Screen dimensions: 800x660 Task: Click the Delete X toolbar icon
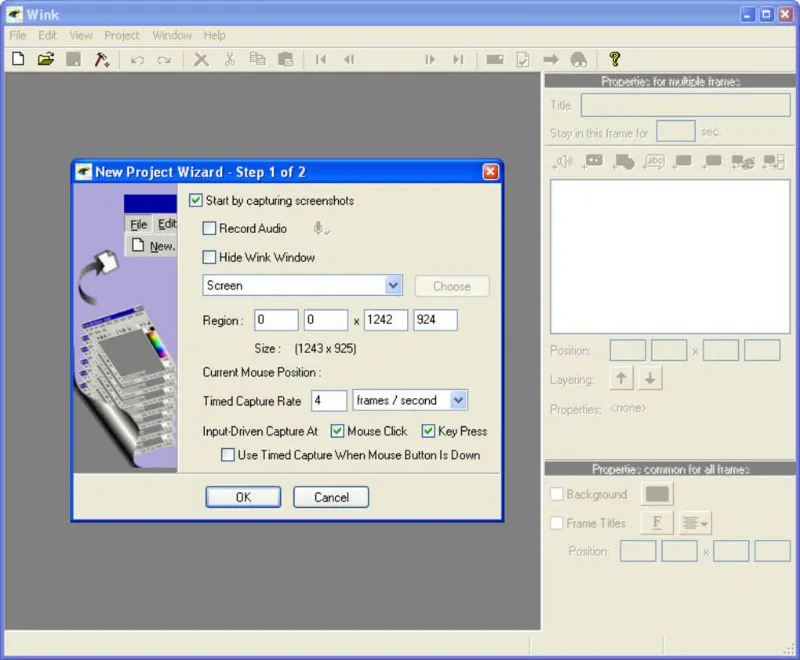click(x=201, y=60)
